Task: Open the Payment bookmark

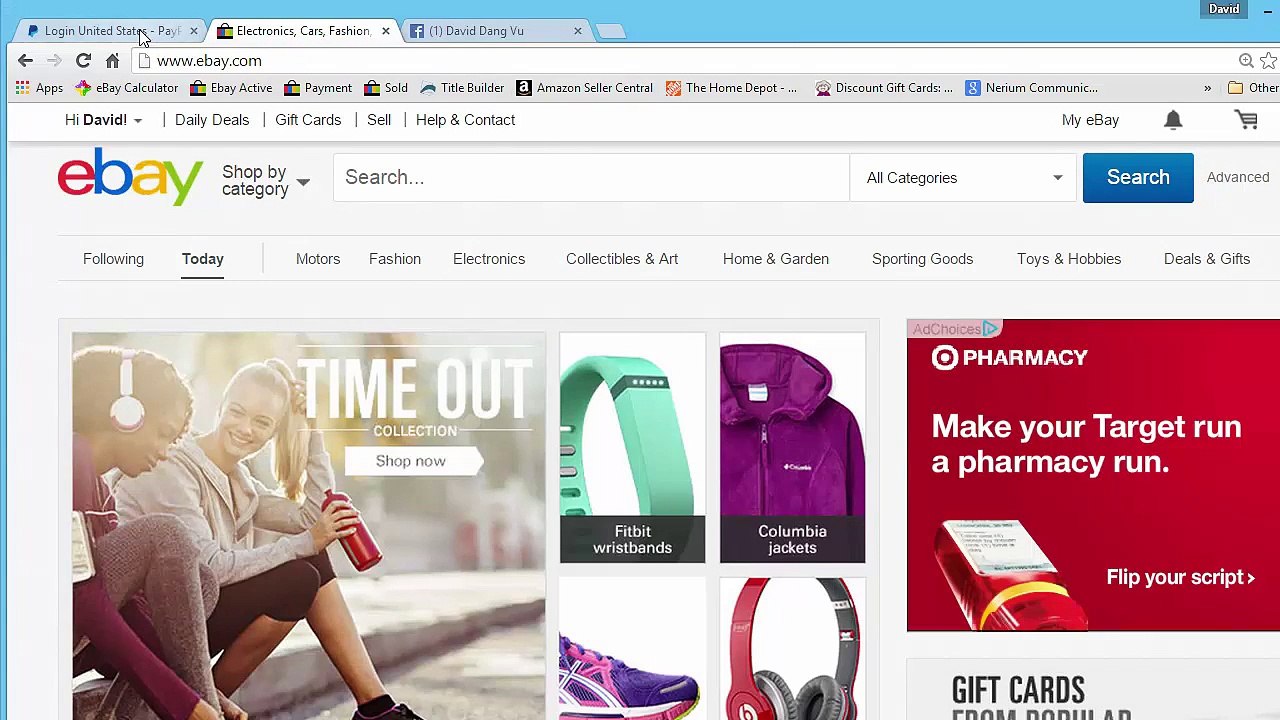Action: click(x=318, y=88)
